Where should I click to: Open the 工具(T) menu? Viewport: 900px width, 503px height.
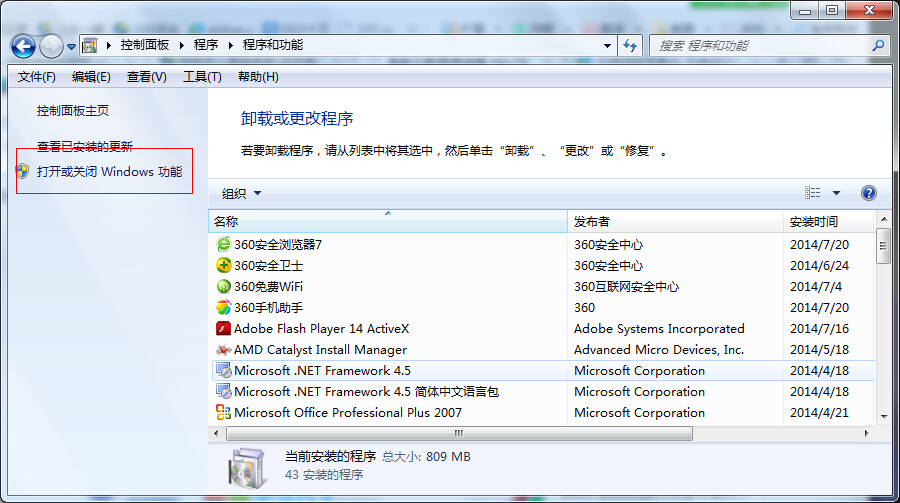202,77
